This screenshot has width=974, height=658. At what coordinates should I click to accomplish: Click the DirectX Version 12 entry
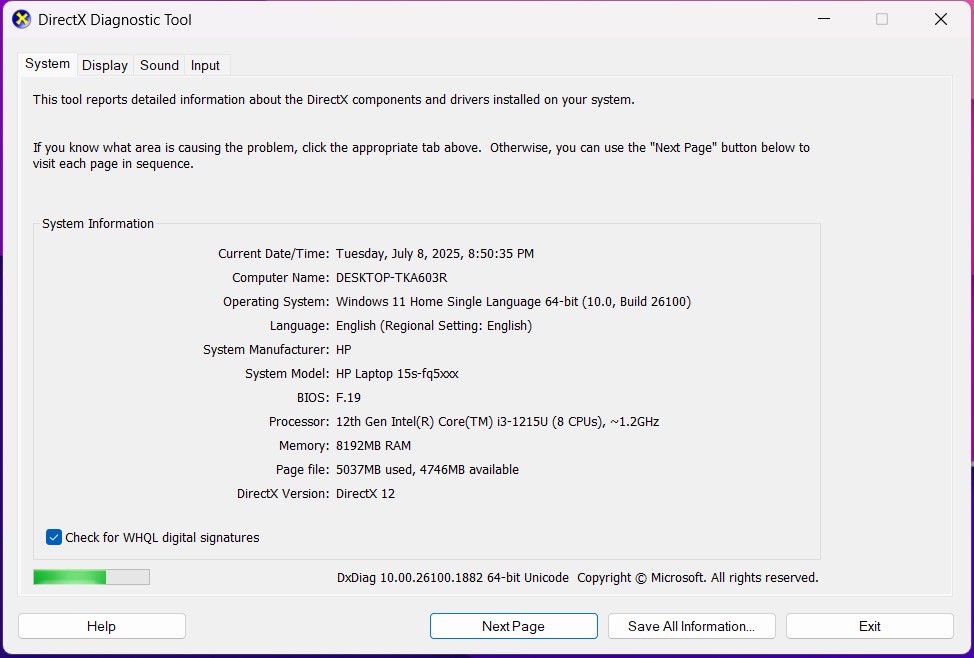(365, 493)
